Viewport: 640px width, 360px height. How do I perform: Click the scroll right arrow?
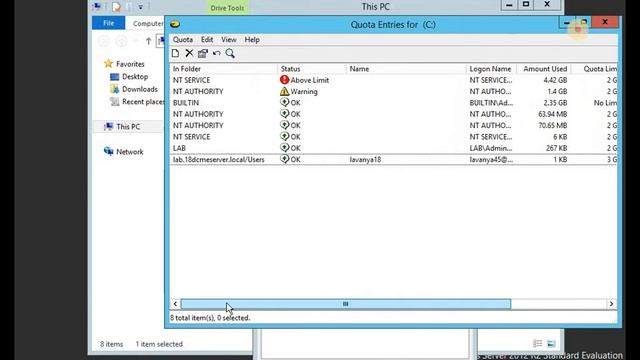(x=611, y=304)
